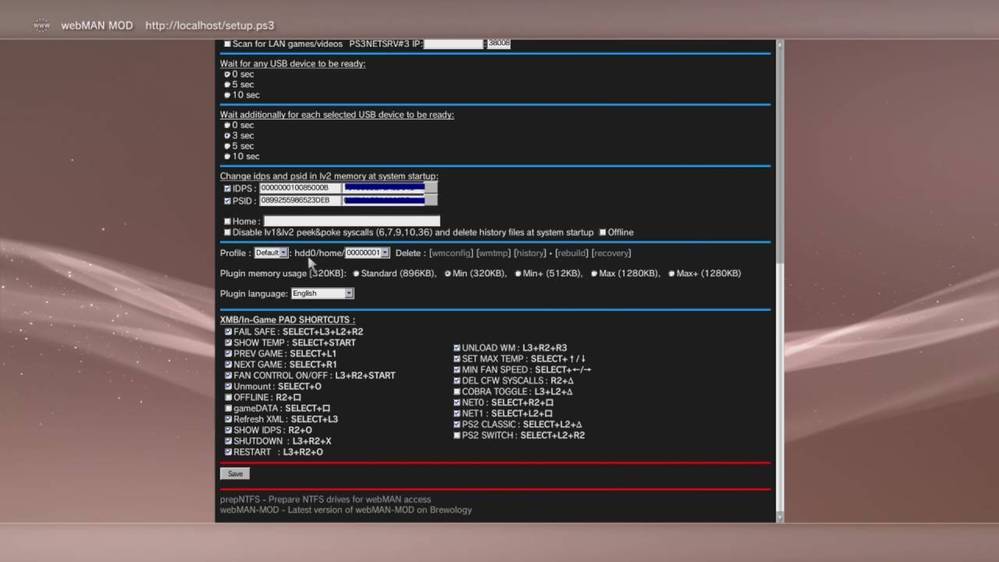Enable the Home checkbox
The width and height of the screenshot is (999, 562).
point(227,222)
